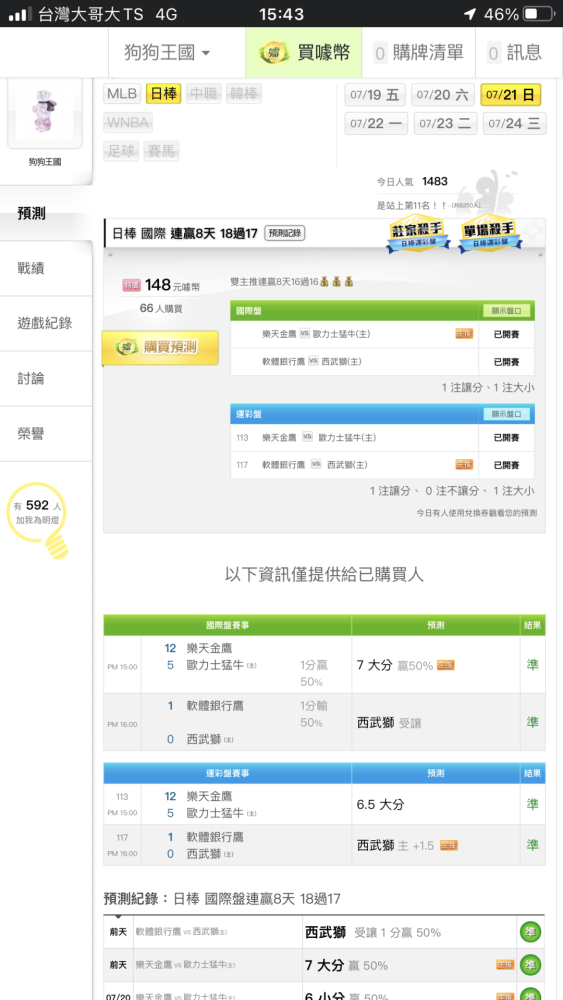Select the 賽馬 filter
This screenshot has height=1000, width=563.
[161, 151]
